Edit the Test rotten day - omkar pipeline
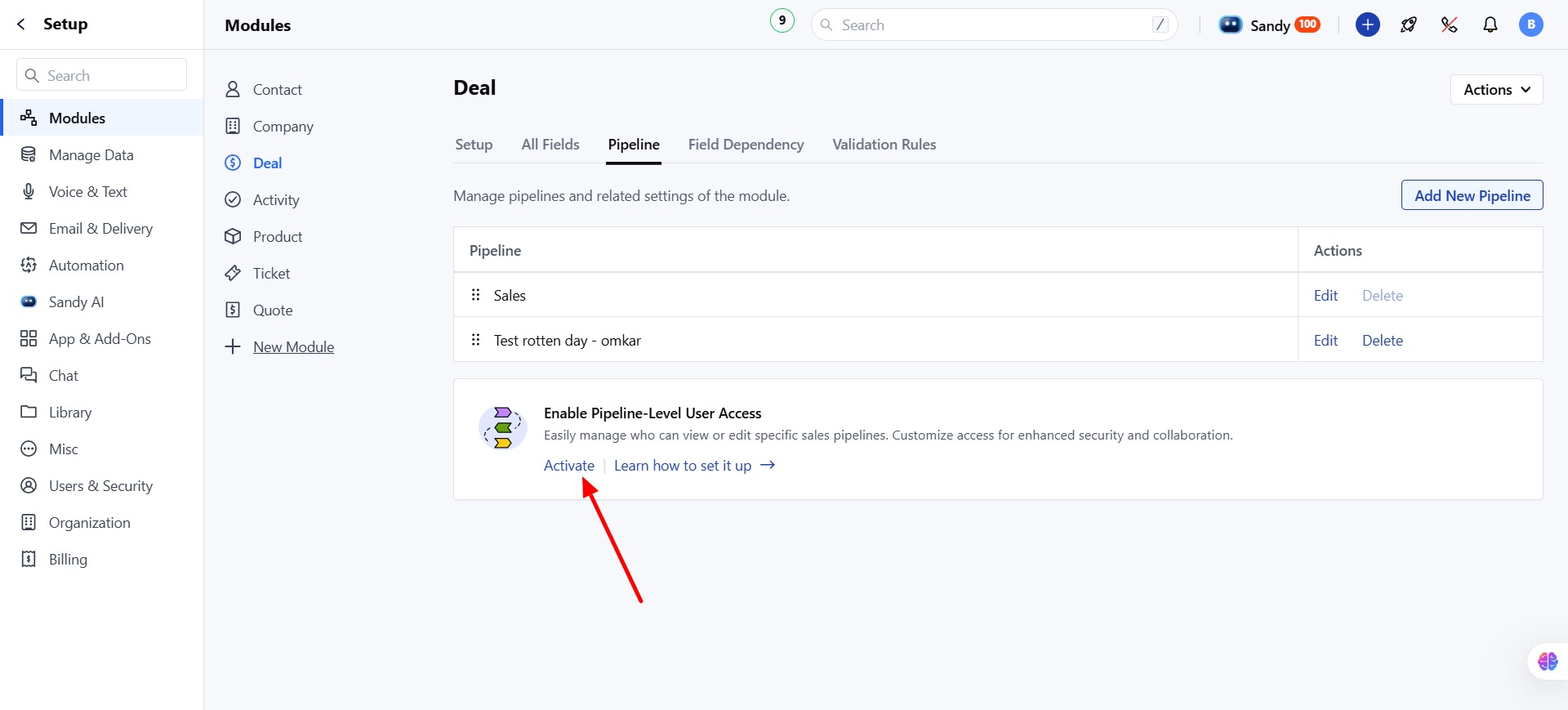Viewport: 1568px width, 710px height. tap(1325, 341)
